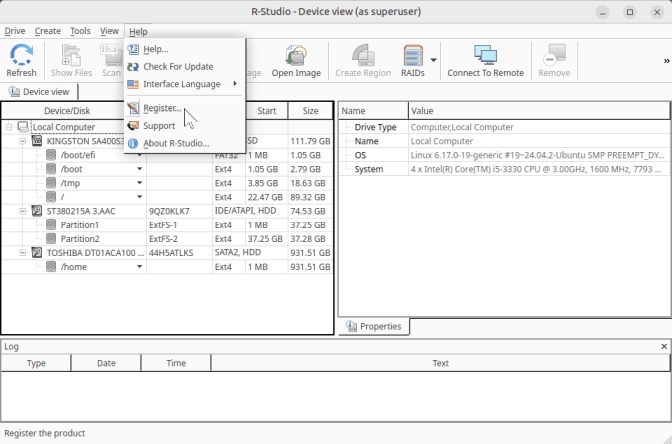Open About R-Studio... dialog

click(185, 143)
